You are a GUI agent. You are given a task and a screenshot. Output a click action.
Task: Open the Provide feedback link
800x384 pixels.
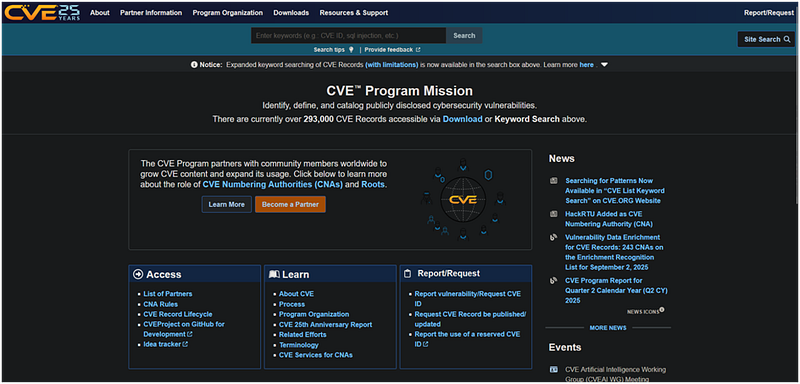click(x=392, y=50)
